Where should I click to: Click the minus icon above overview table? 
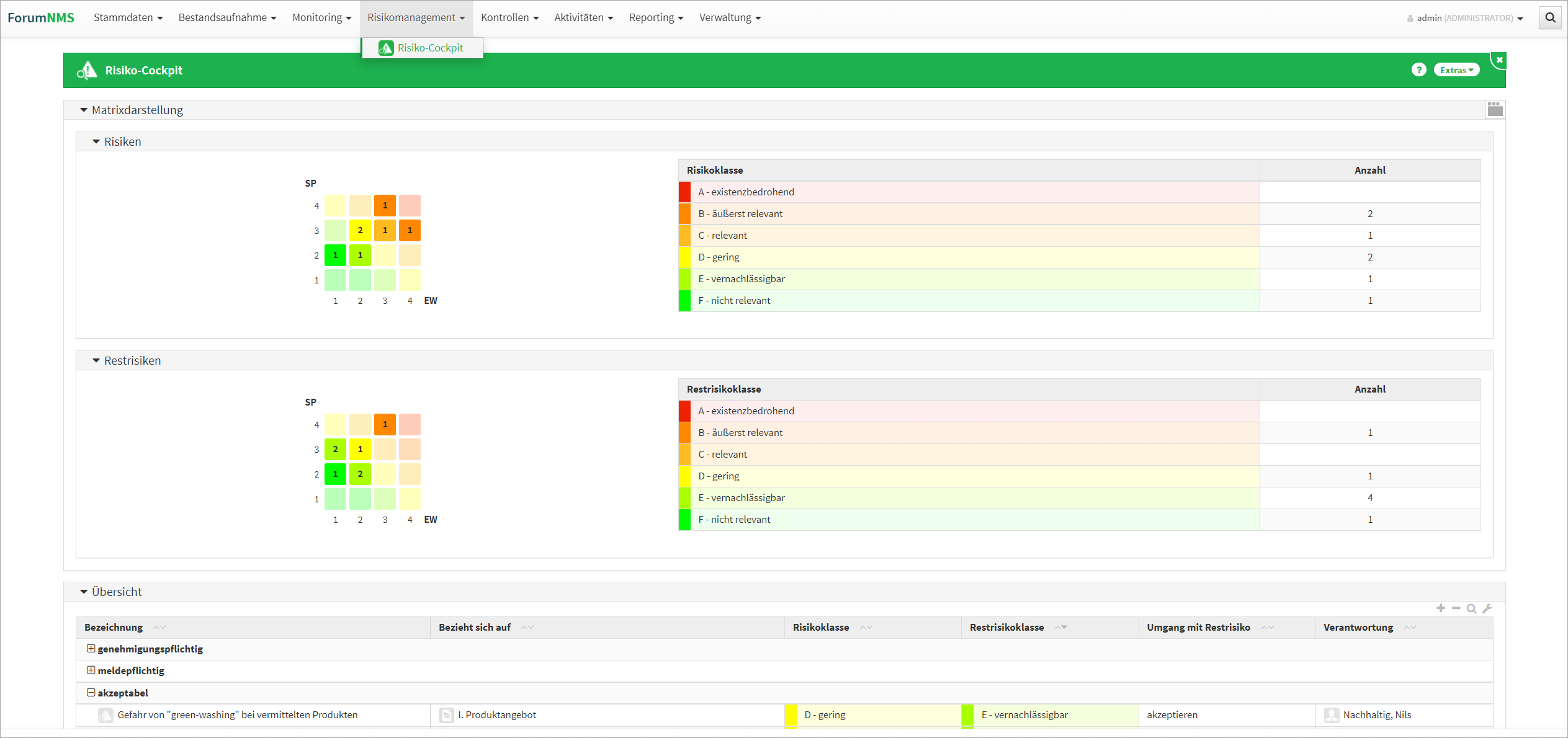1456,608
